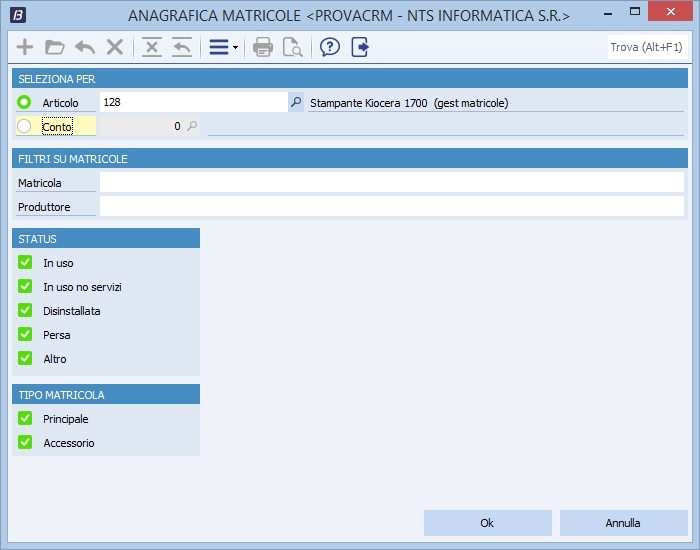700x550 pixels.
Task: Select the Conto radio button
Action: pos(26,126)
